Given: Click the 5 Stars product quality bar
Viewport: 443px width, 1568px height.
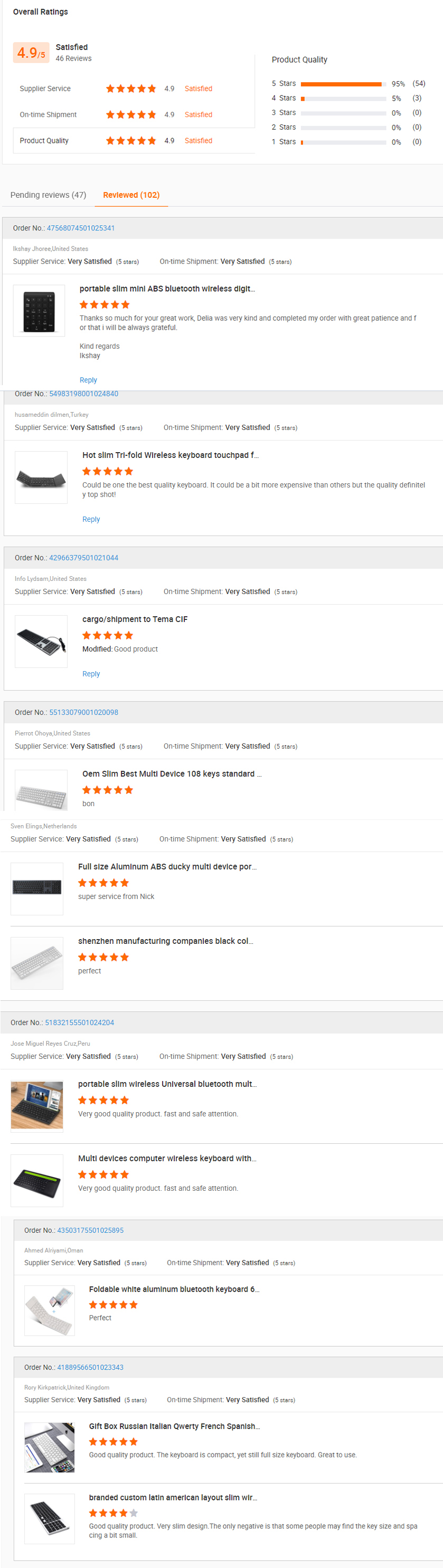Looking at the screenshot, I should pyautogui.click(x=343, y=84).
